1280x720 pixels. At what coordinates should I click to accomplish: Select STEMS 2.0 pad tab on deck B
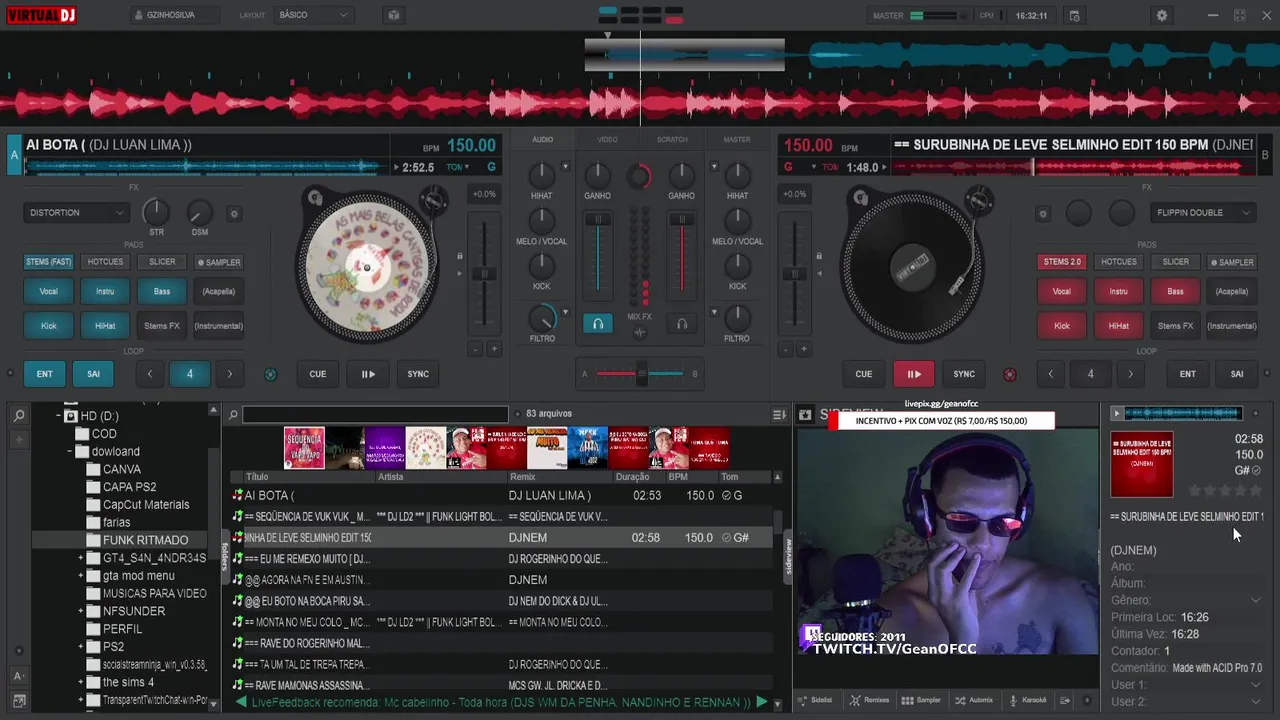click(1061, 262)
